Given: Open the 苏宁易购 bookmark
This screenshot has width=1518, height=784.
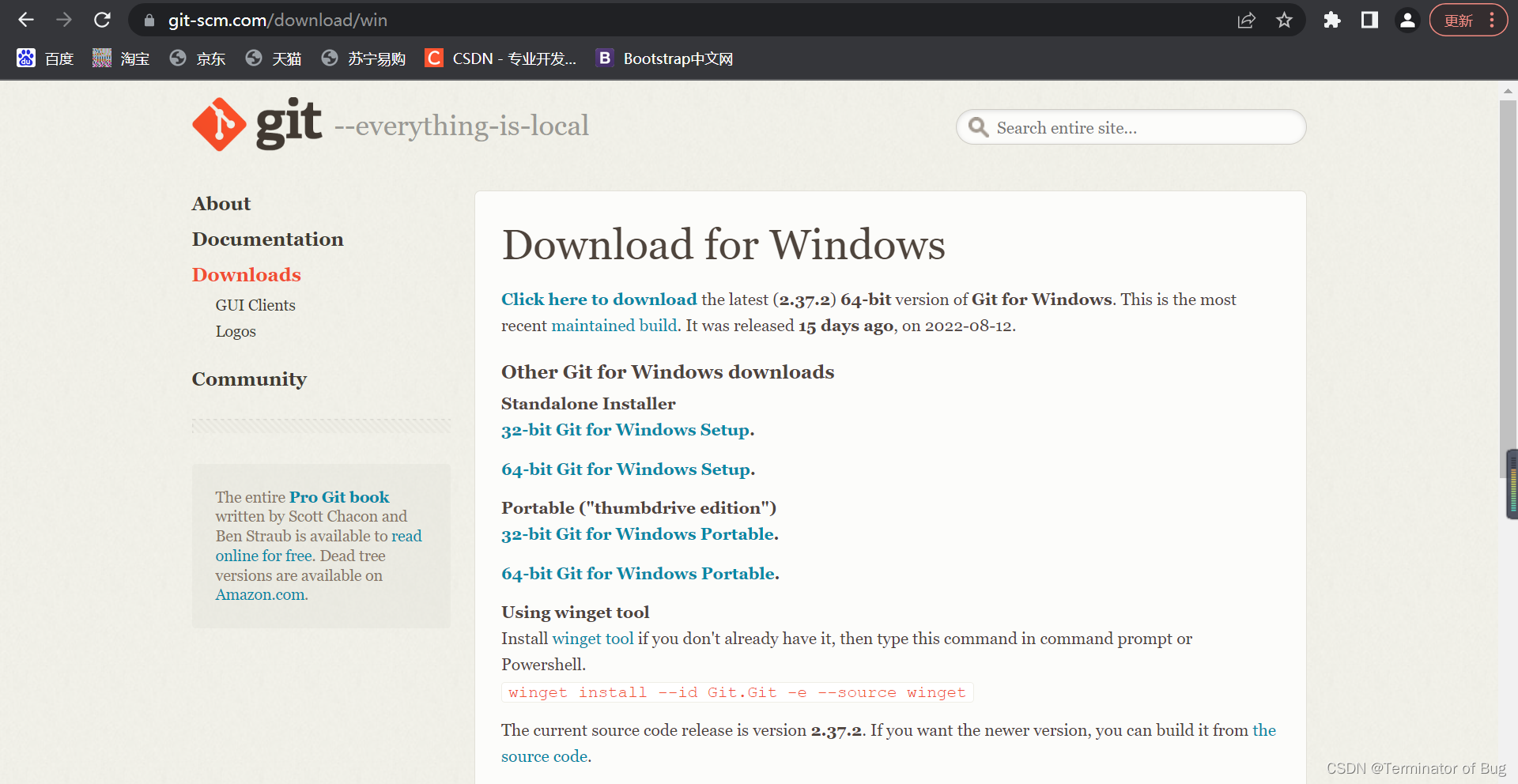Looking at the screenshot, I should point(364,58).
